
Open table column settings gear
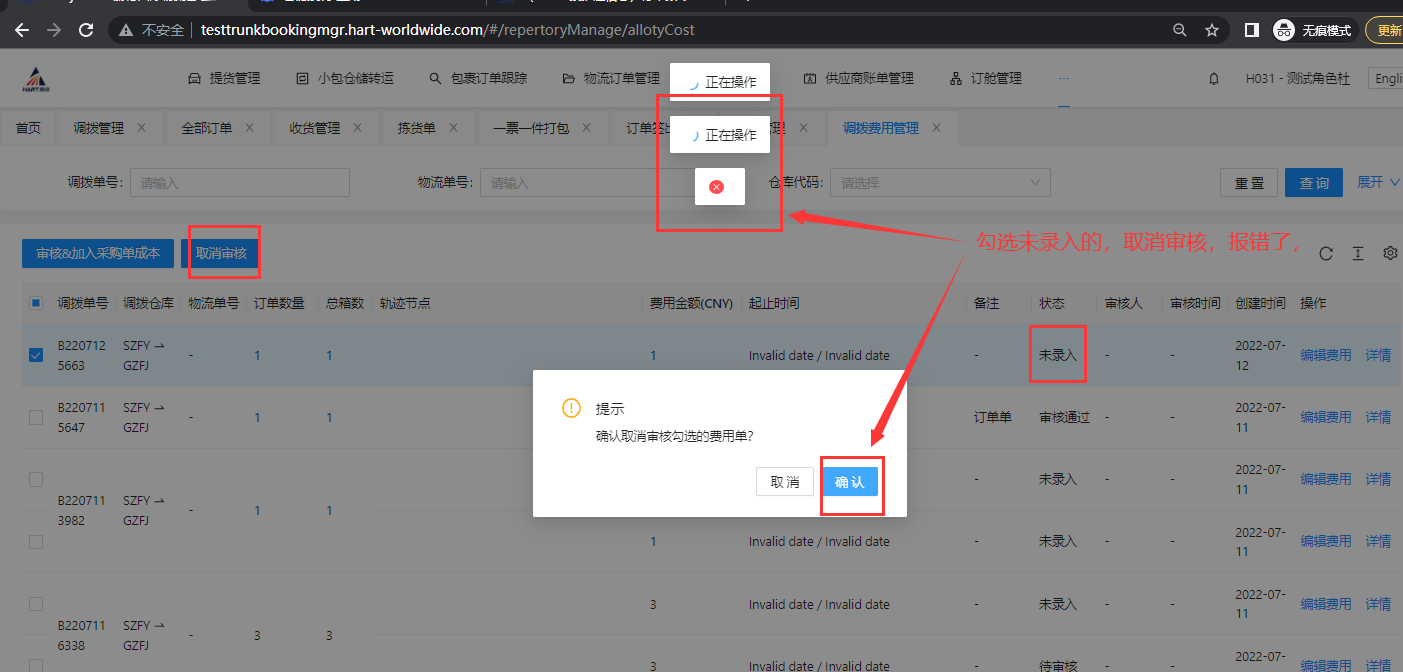(x=1390, y=254)
